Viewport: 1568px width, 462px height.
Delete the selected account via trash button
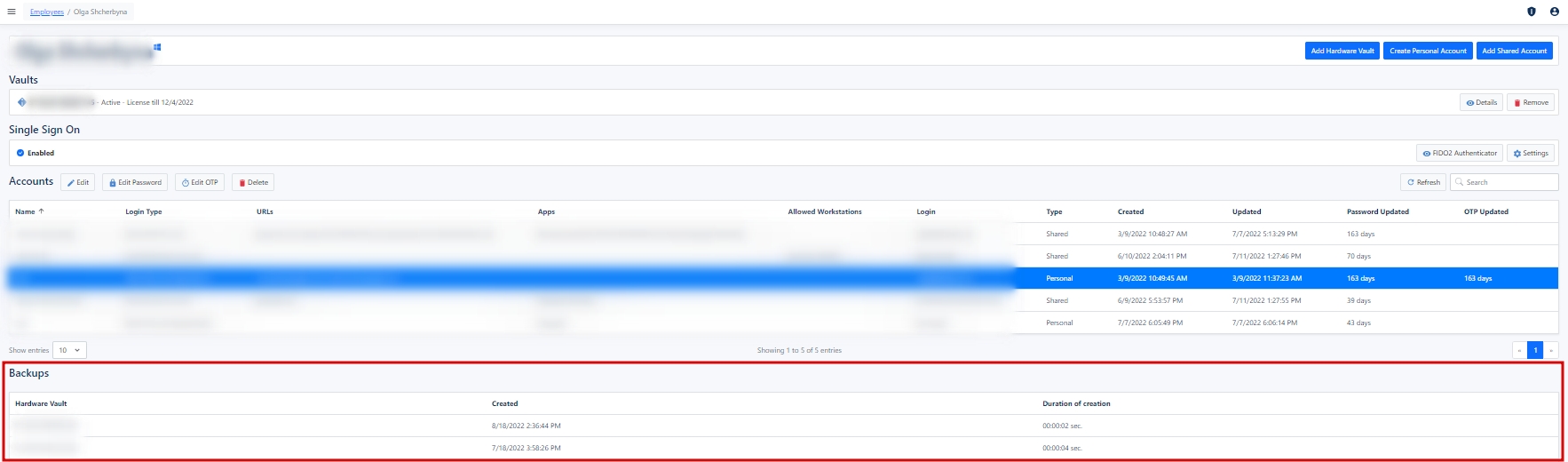pos(253,182)
